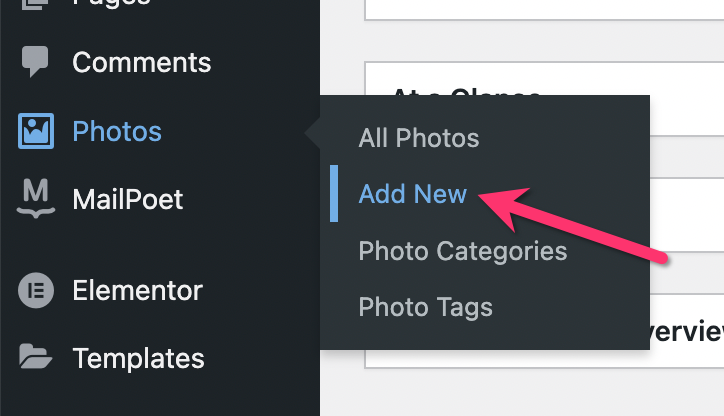Open the Comments menu item
Image resolution: width=724 pixels, height=416 pixels.
(x=142, y=62)
